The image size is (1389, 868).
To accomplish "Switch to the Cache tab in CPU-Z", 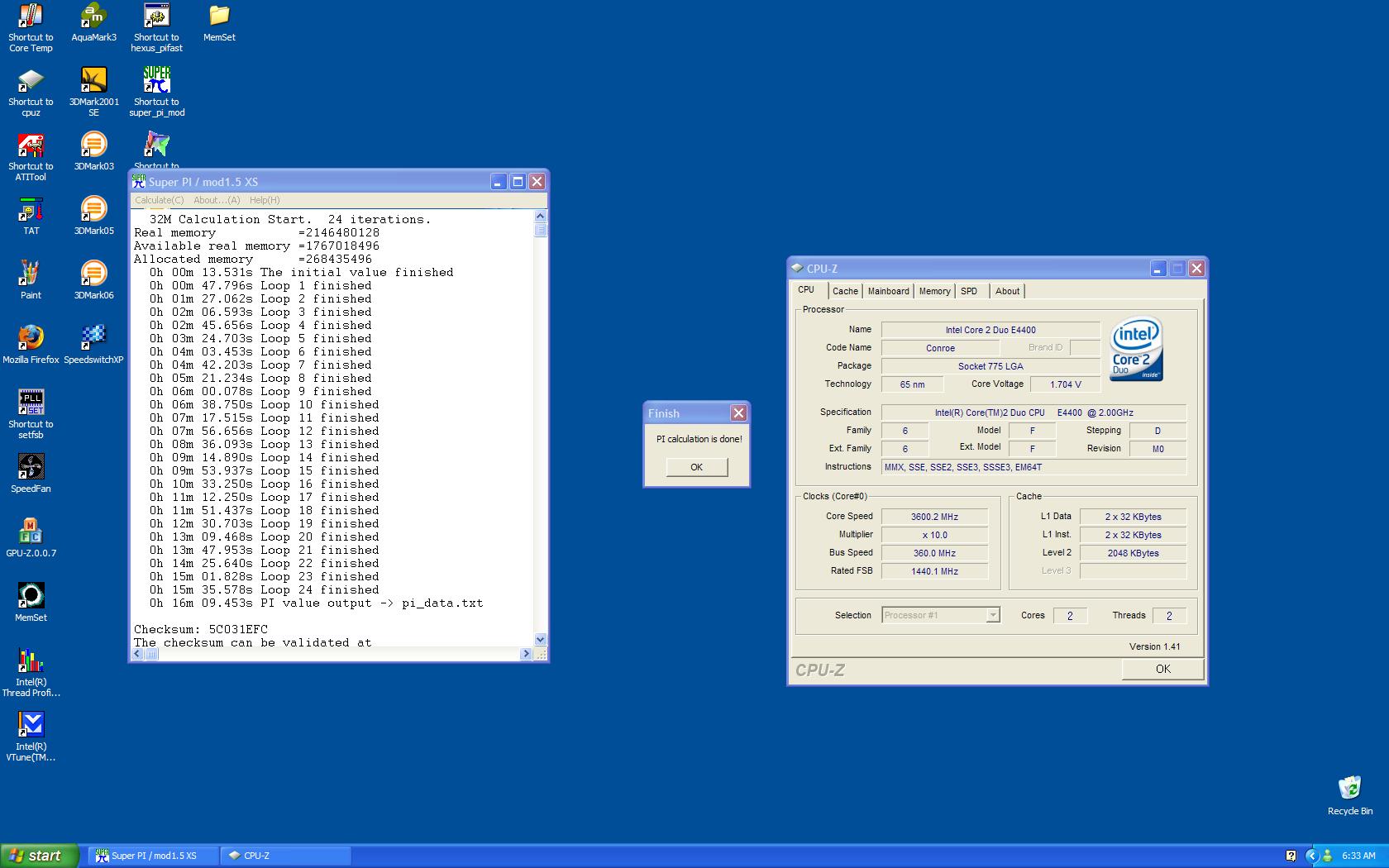I will [x=845, y=291].
